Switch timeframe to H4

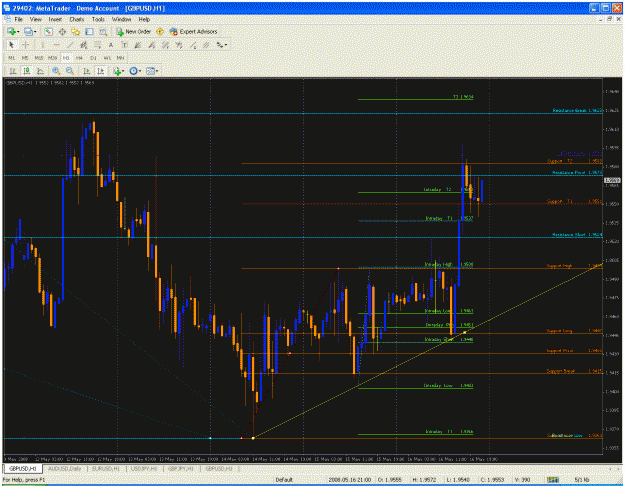pos(79,58)
